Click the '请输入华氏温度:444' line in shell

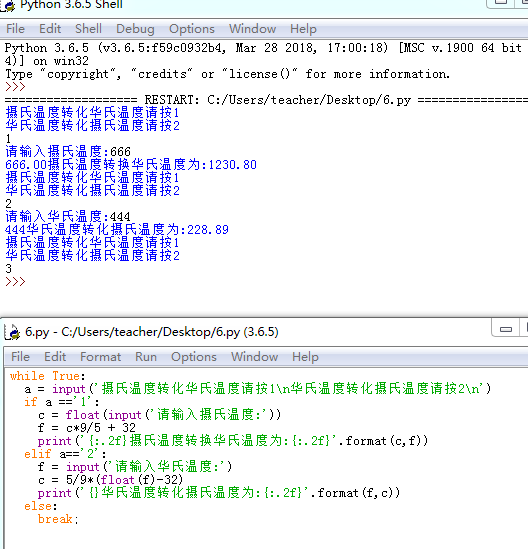pyautogui.click(x=68, y=217)
